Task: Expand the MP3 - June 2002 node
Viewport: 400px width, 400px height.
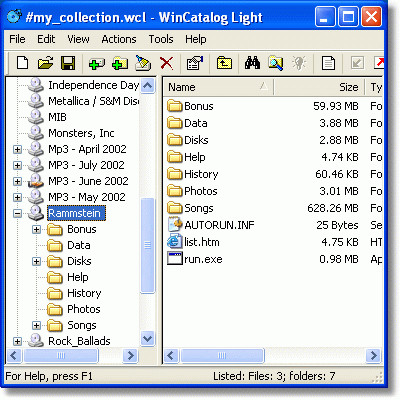Action: pyautogui.click(x=17, y=181)
